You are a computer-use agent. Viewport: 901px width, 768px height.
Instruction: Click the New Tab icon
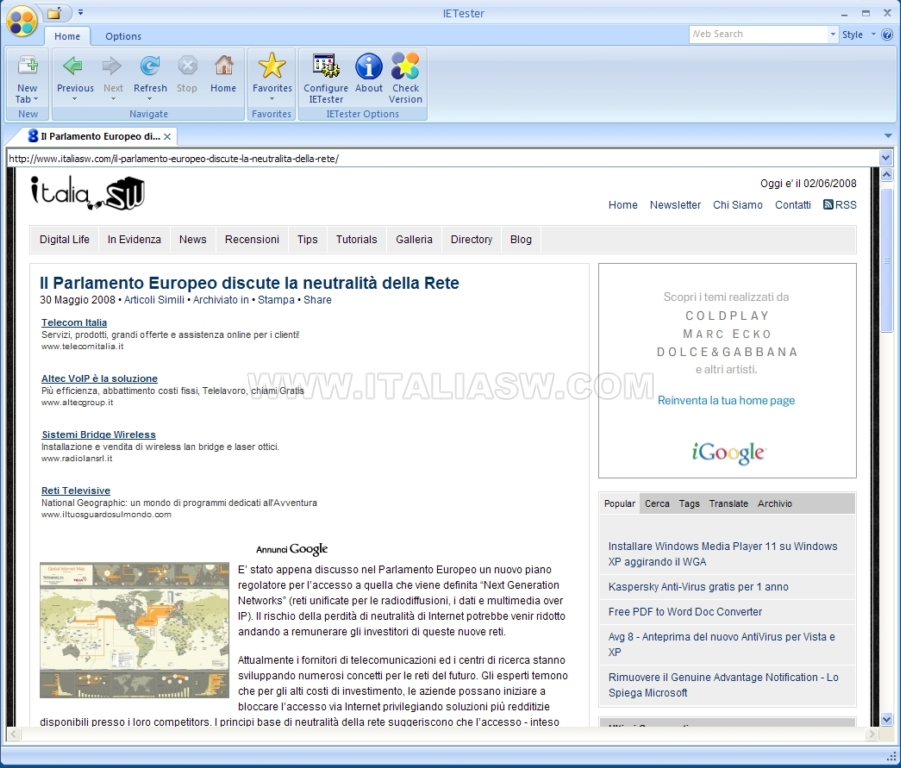coord(27,65)
